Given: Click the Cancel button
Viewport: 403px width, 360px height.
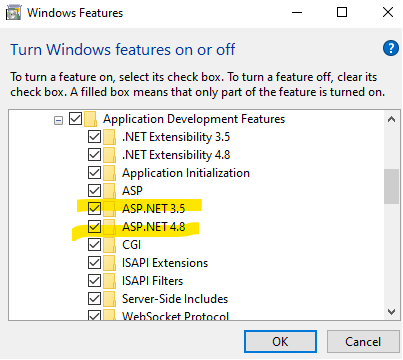Looking at the screenshot, I should click(363, 341).
